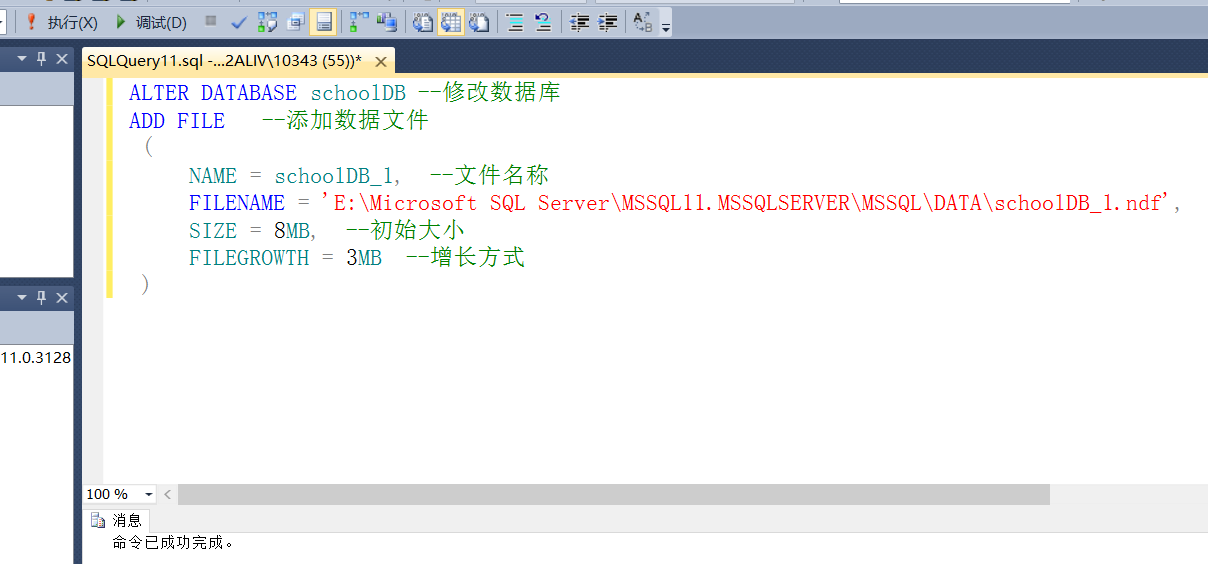The height and width of the screenshot is (564, 1208).
Task: Increase indent icon in toolbar
Action: (x=607, y=22)
